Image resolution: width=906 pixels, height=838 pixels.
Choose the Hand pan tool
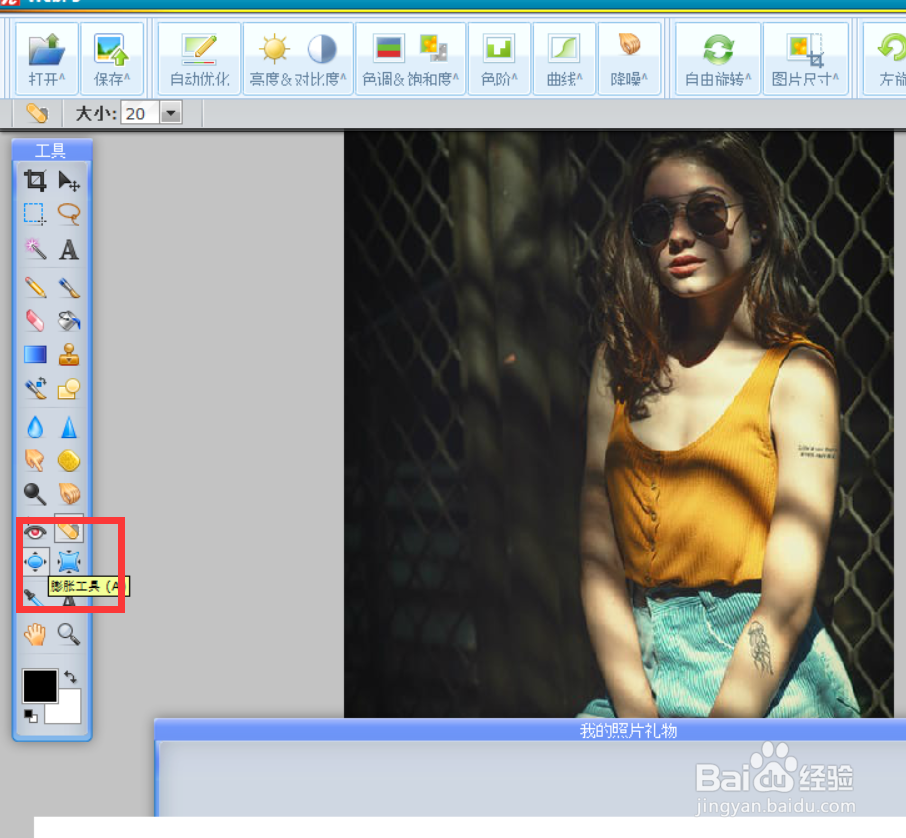point(35,634)
